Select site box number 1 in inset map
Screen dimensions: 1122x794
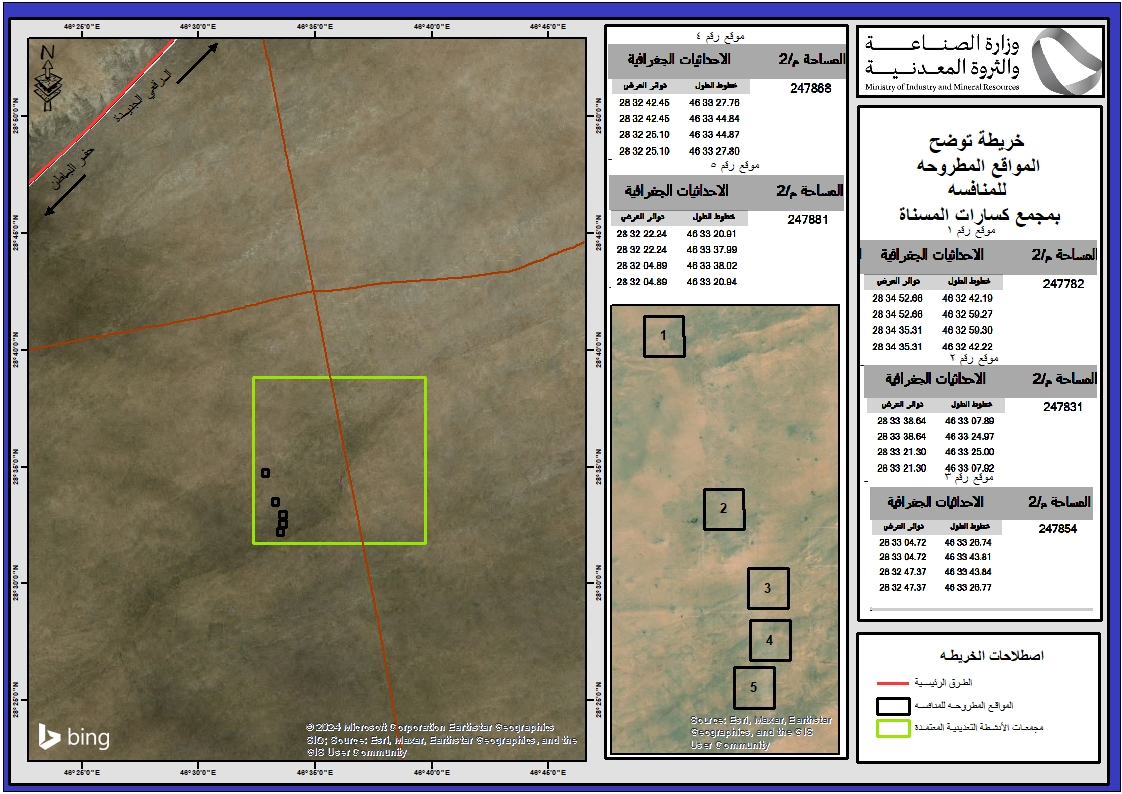[x=663, y=336]
